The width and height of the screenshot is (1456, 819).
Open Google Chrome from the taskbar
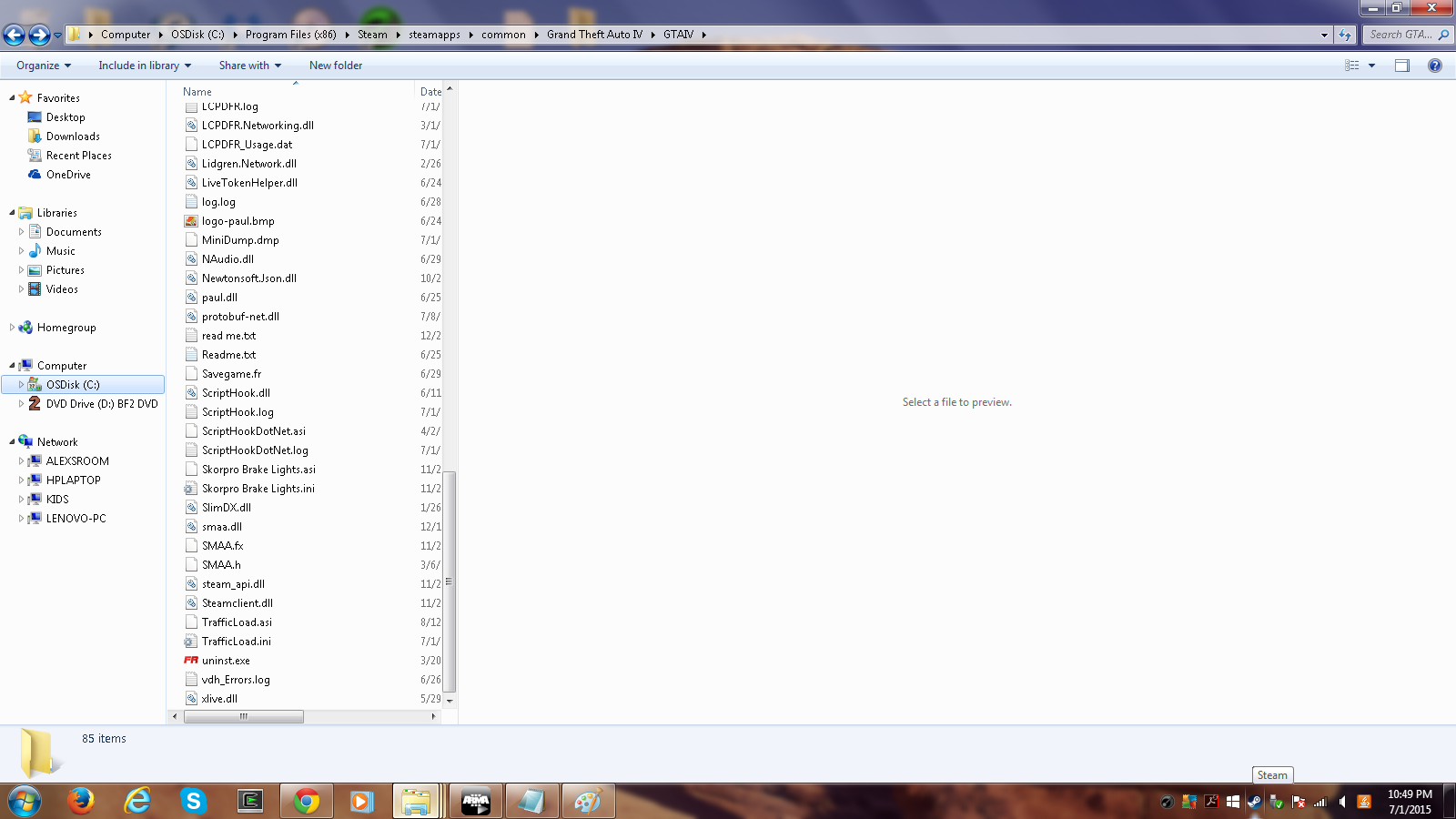pyautogui.click(x=306, y=801)
